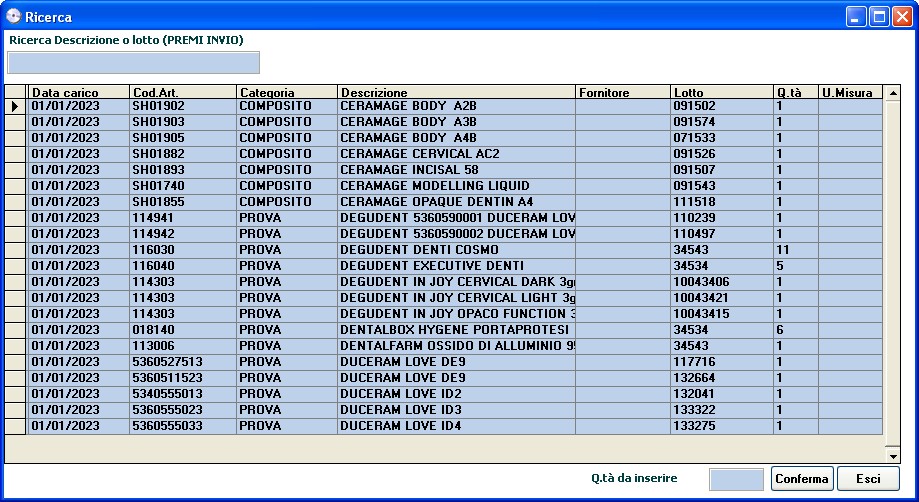The image size is (919, 502).
Task: Click quantity 6 in DENTALBOX row
Action: coord(796,330)
